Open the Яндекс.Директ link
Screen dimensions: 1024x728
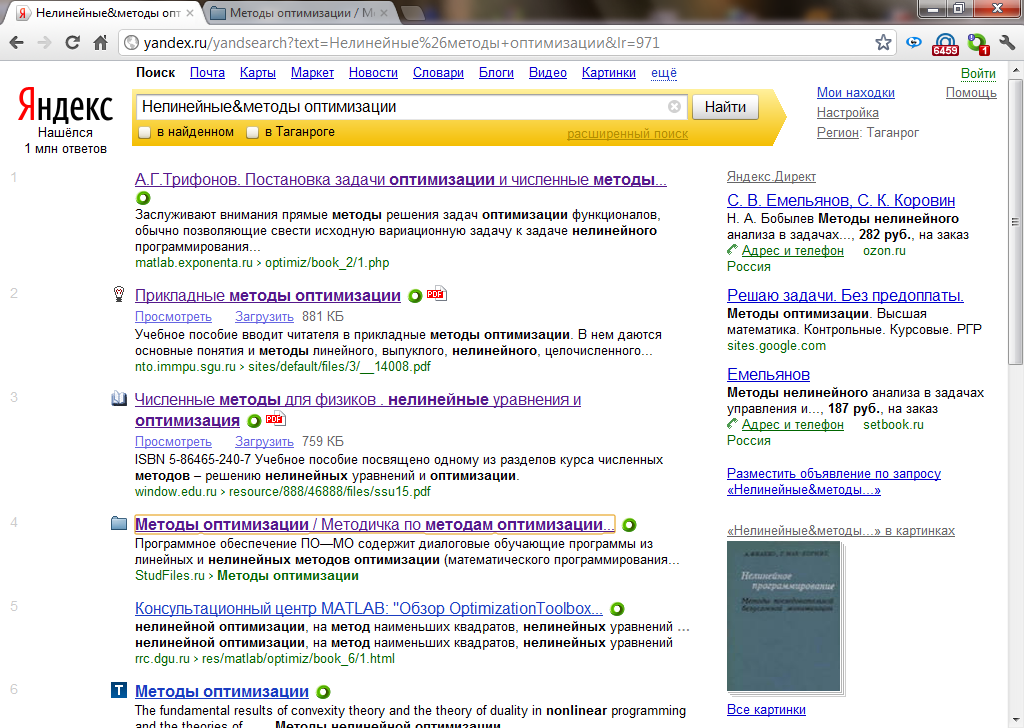771,176
